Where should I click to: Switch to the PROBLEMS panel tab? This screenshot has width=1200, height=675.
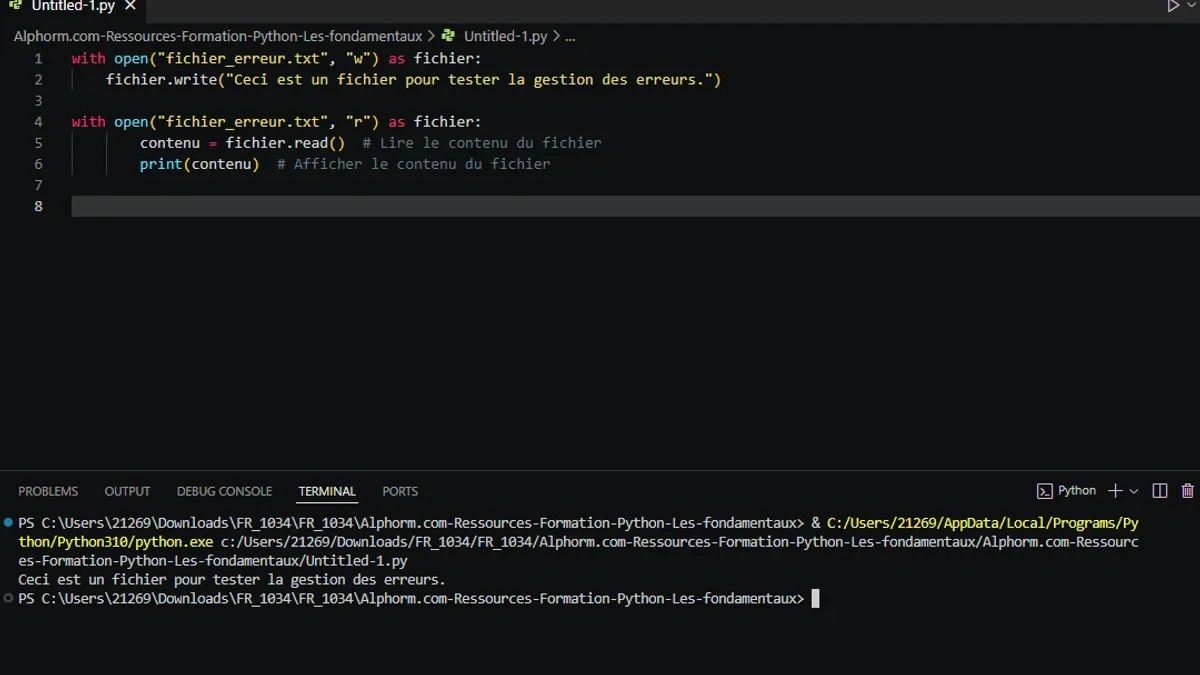48,491
